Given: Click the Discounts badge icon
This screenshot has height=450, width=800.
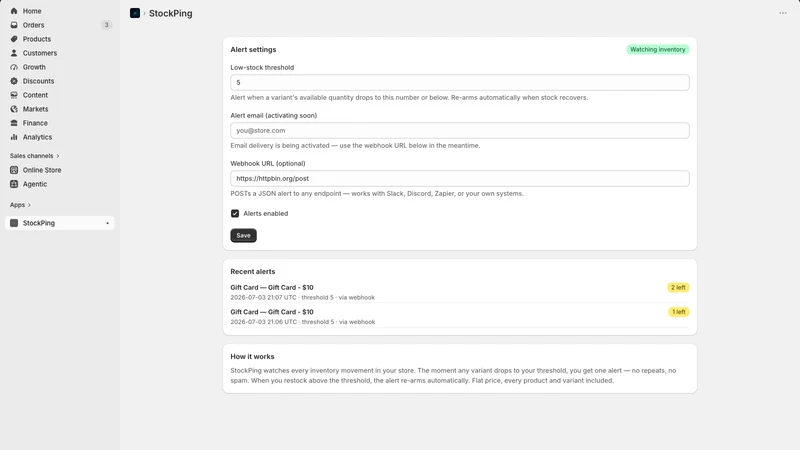Looking at the screenshot, I should [14, 81].
